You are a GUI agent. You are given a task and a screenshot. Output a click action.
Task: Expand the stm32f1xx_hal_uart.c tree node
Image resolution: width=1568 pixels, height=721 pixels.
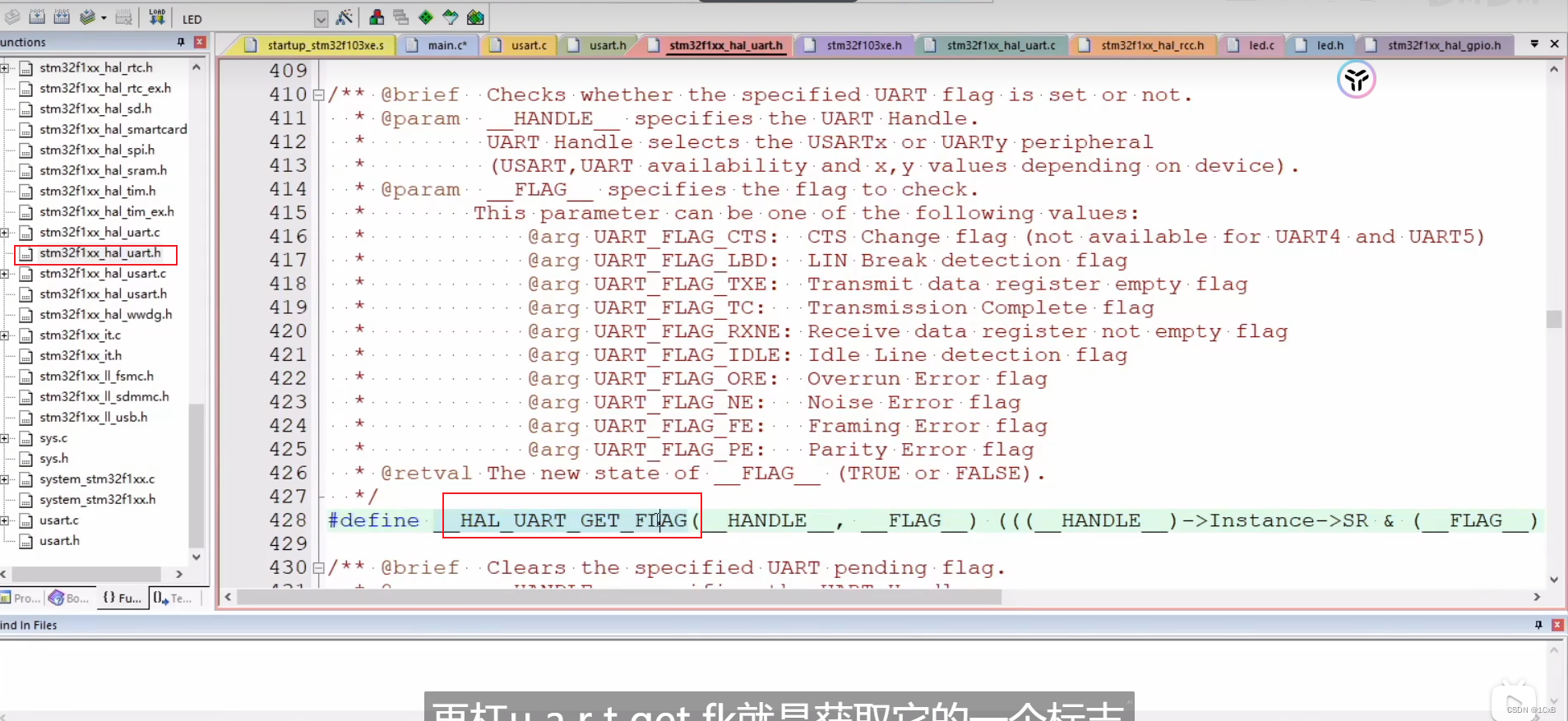(x=4, y=233)
